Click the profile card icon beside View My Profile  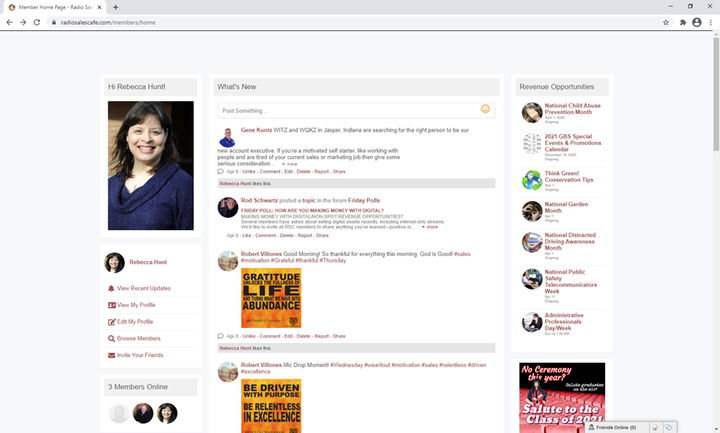click(112, 305)
